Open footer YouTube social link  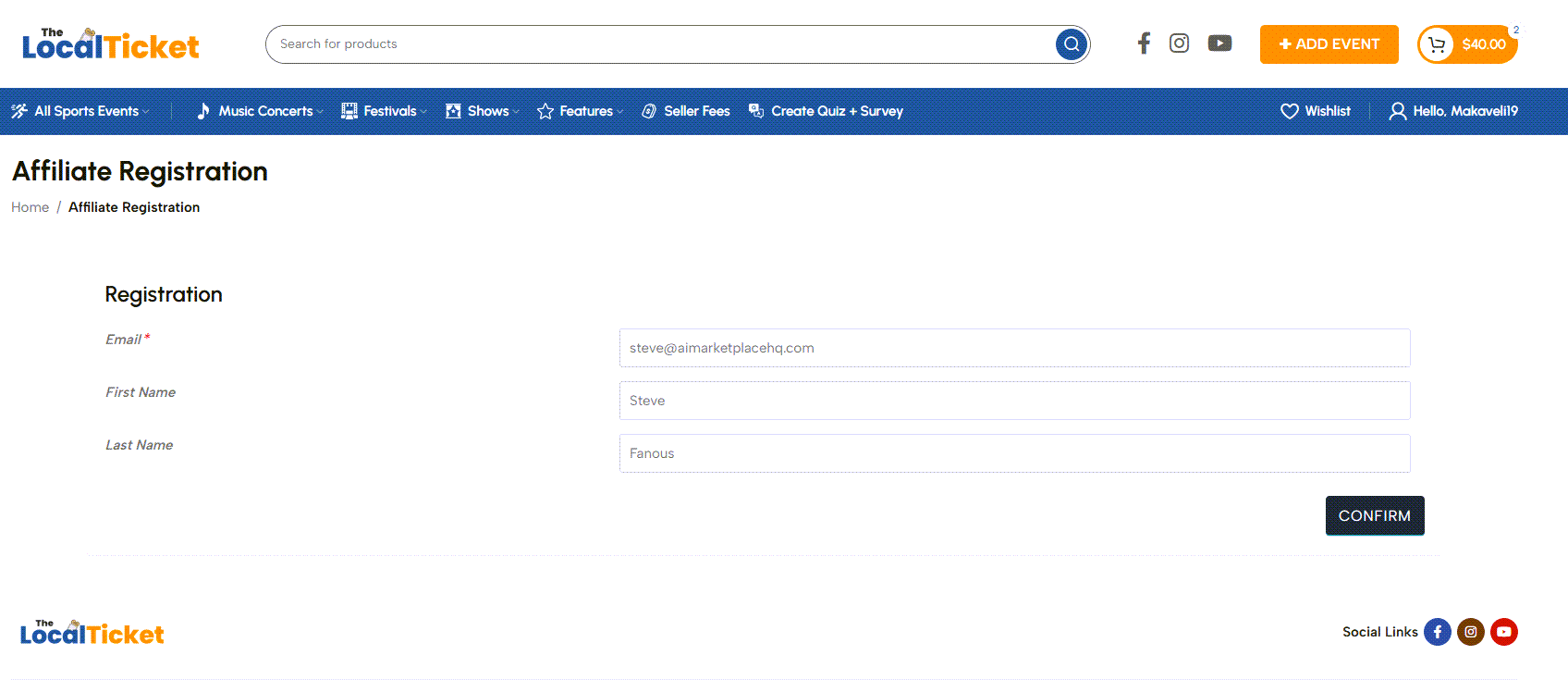point(1504,632)
